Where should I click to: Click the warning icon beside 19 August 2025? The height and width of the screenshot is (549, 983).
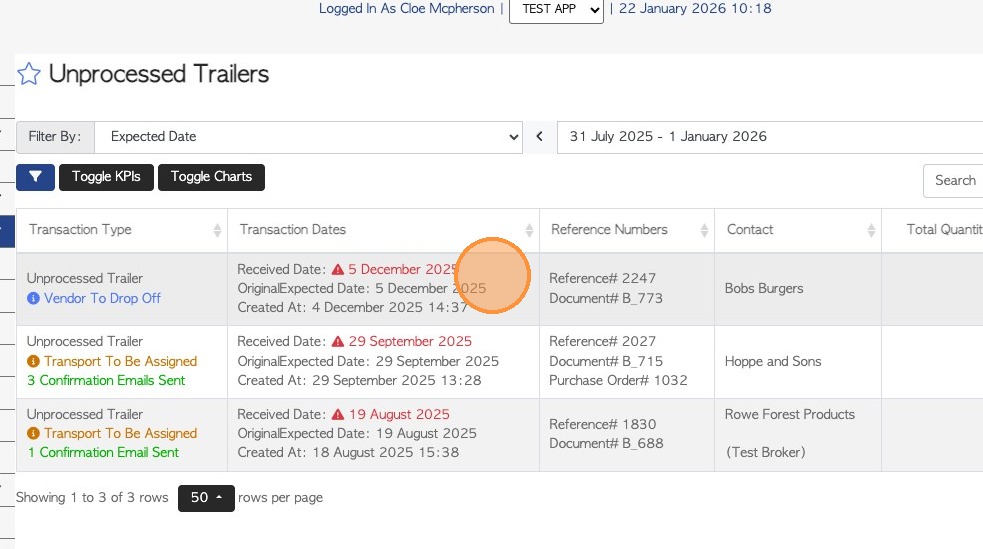click(338, 414)
